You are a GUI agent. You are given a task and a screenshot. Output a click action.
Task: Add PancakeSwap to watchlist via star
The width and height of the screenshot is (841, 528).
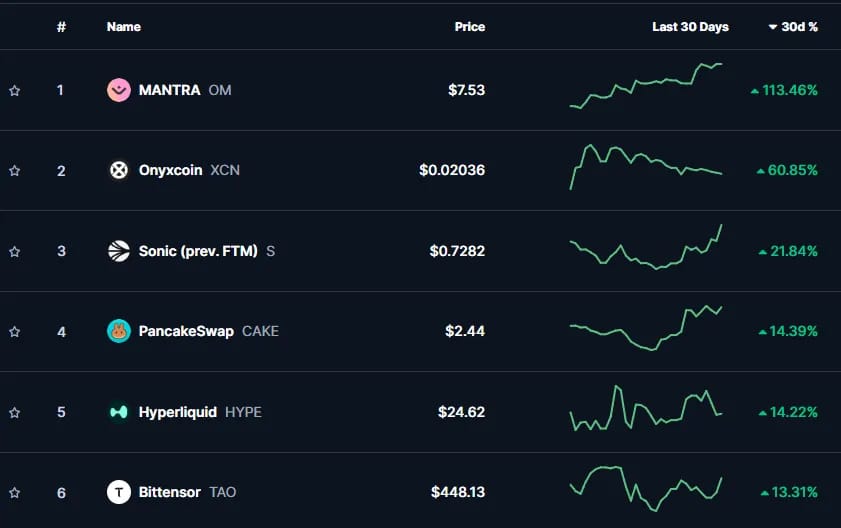click(14, 332)
